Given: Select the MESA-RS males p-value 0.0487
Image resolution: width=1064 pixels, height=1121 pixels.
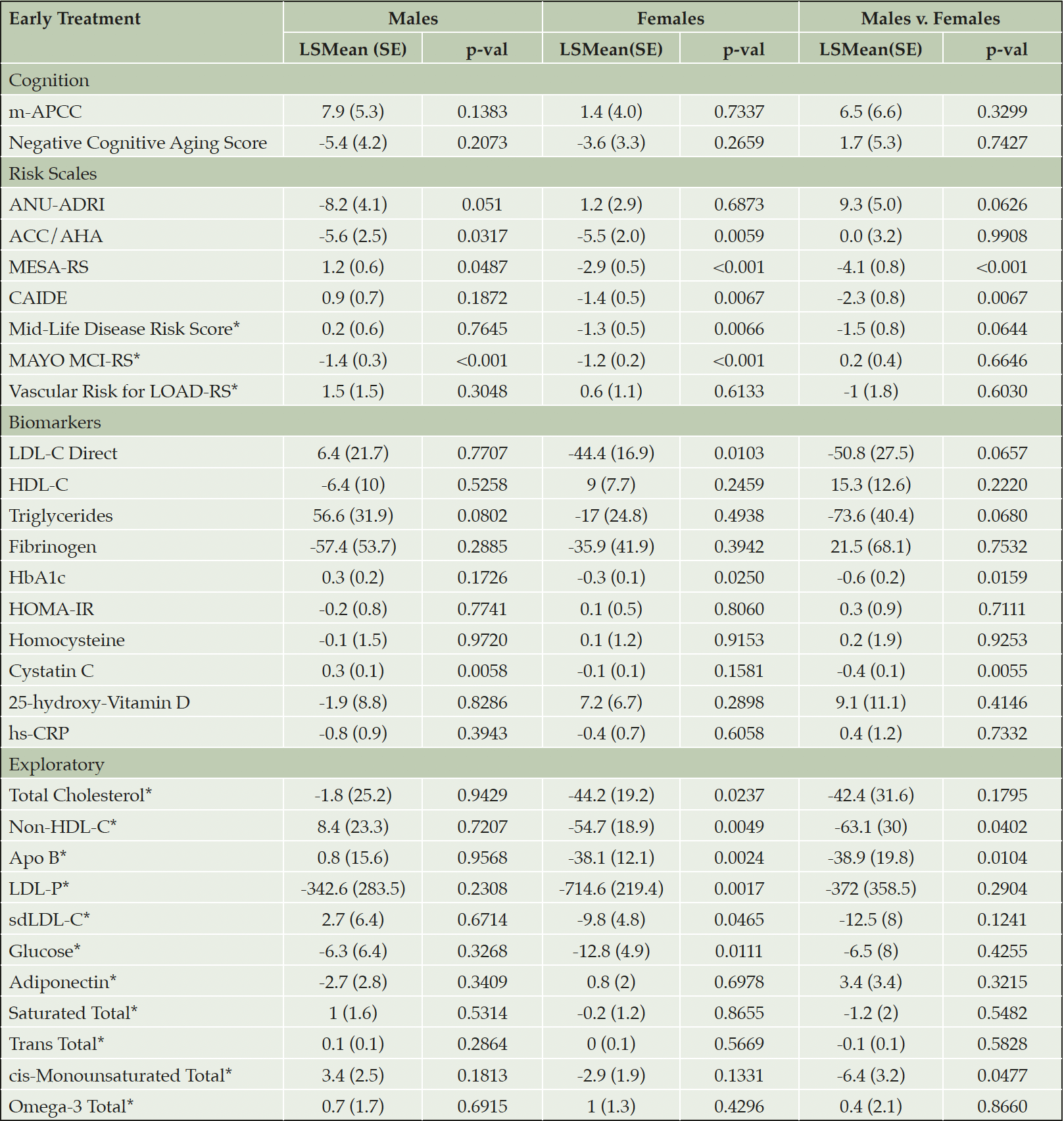Looking at the screenshot, I should (482, 267).
